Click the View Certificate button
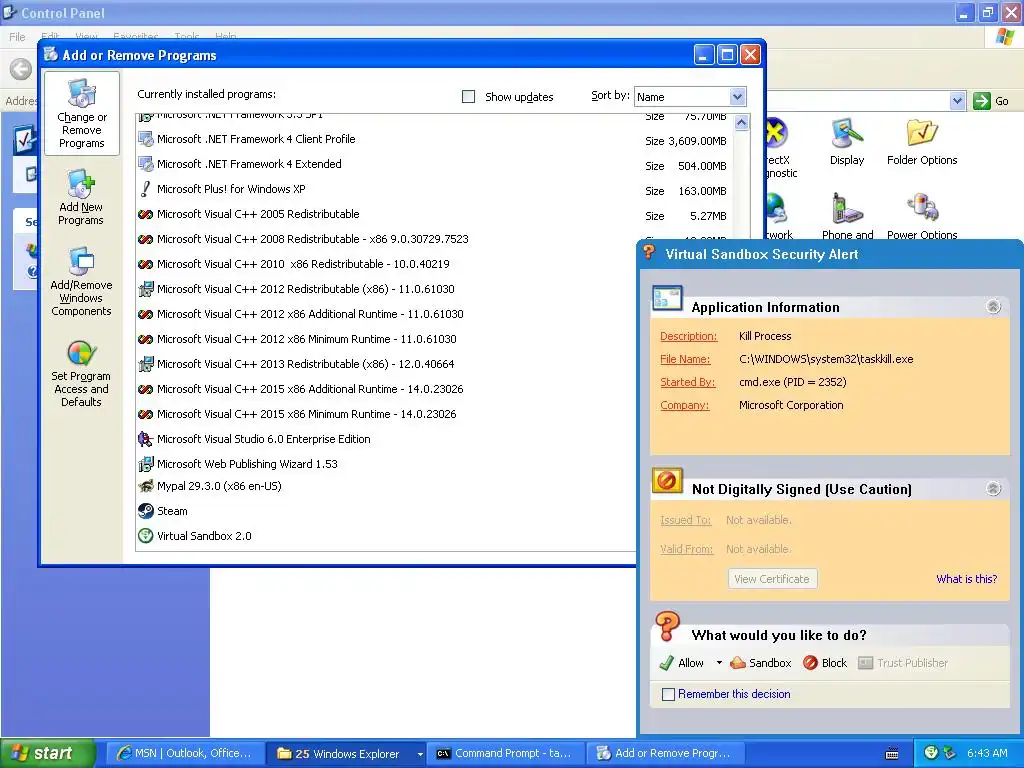 pos(772,579)
